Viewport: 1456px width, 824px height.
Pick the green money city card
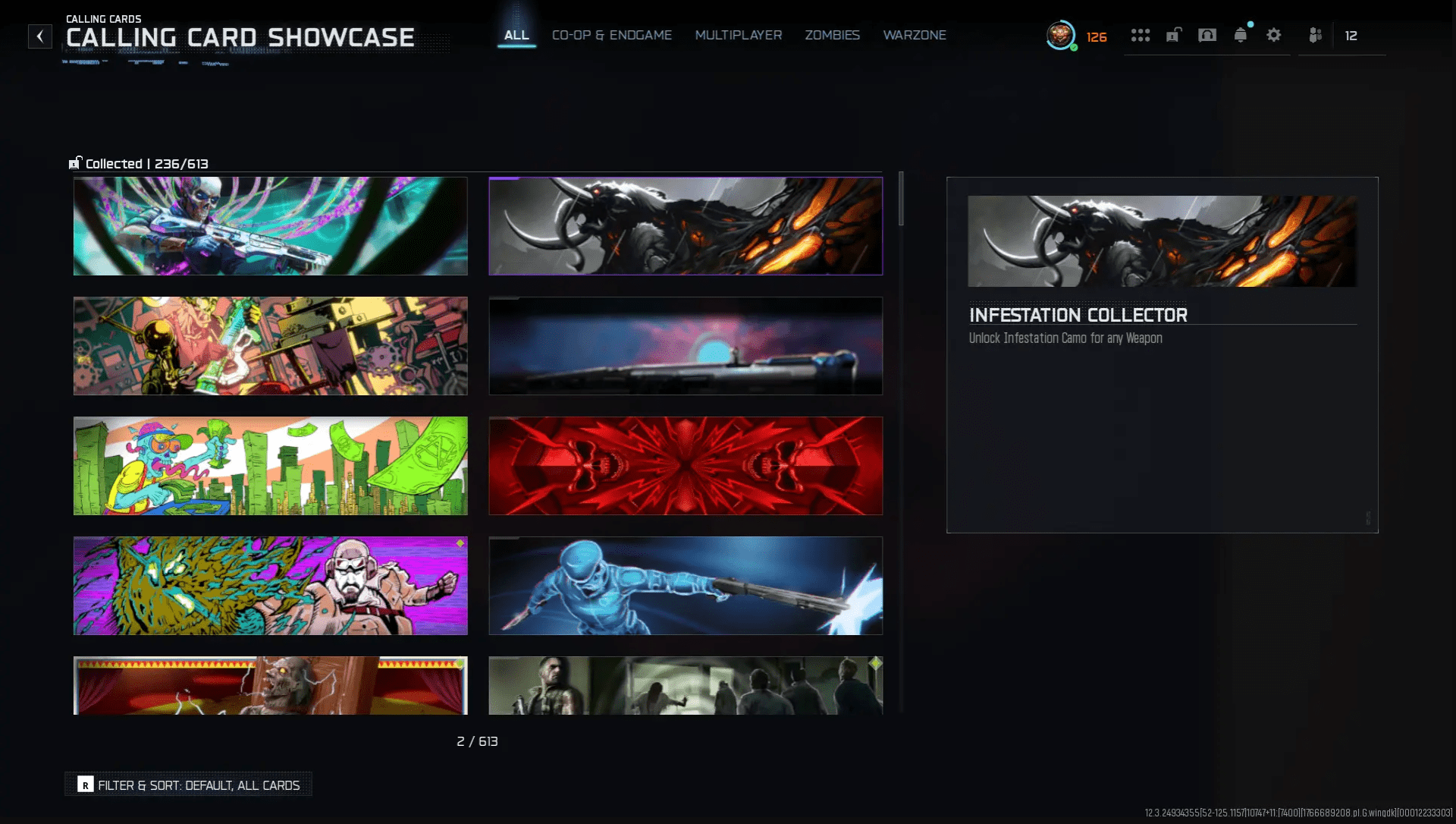point(270,466)
